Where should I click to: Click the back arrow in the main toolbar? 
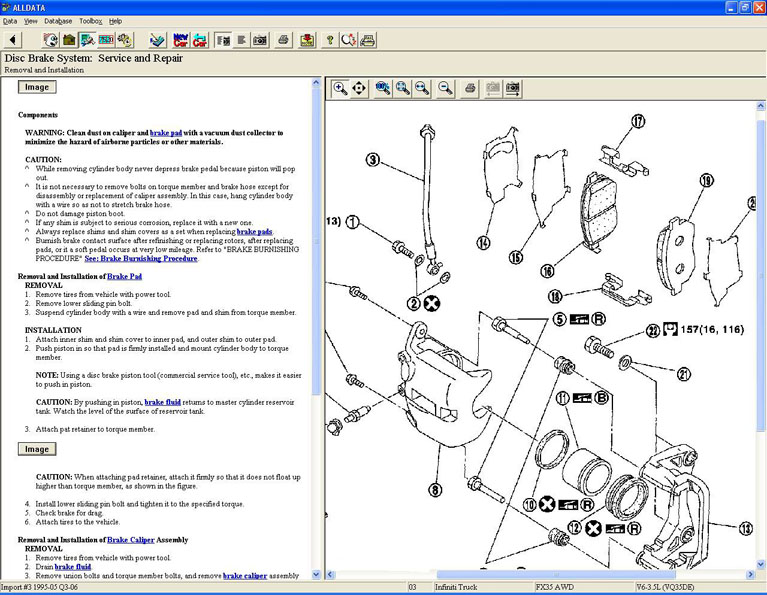click(x=13, y=40)
